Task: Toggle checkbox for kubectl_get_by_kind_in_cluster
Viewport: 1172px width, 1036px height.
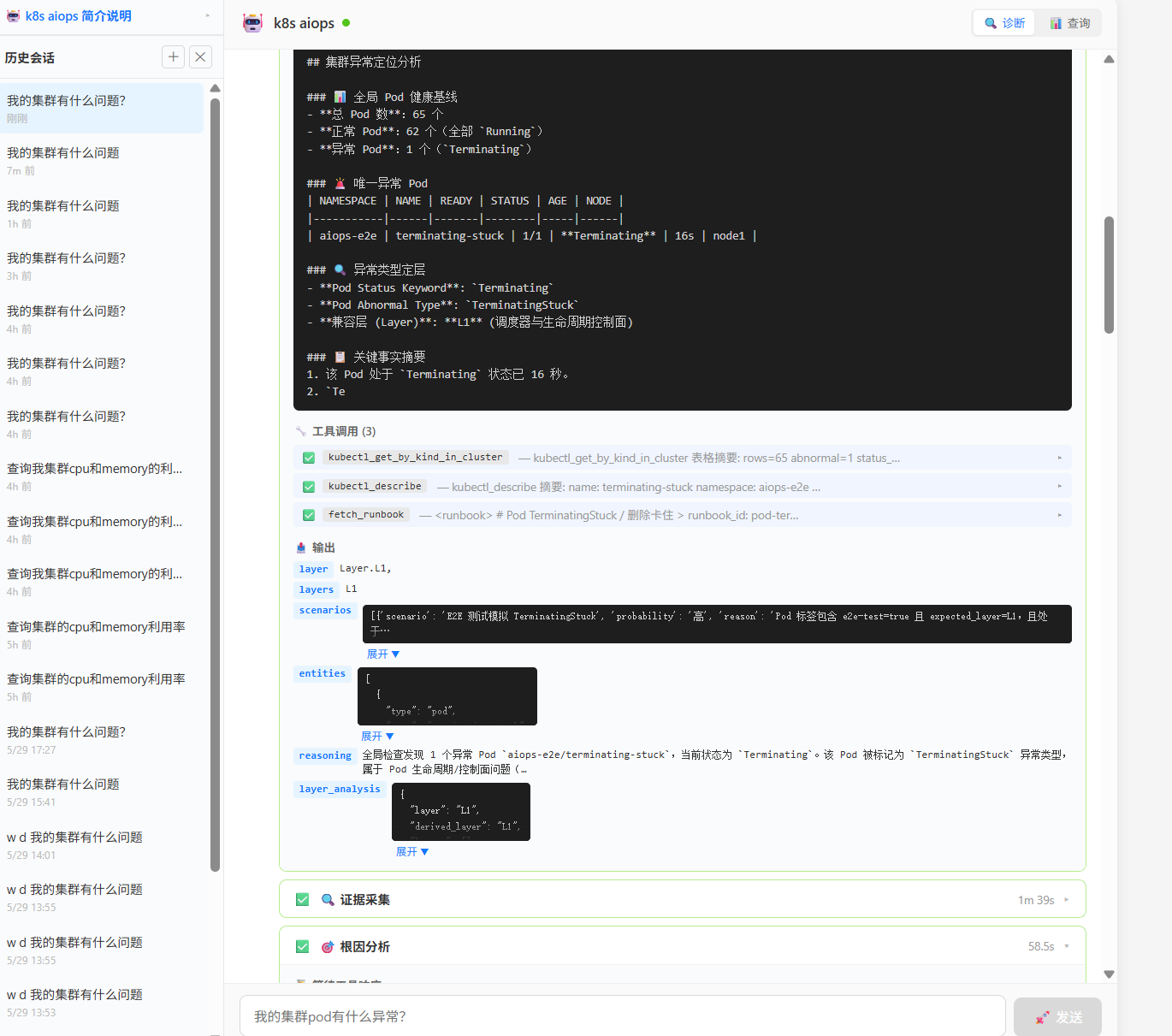Action: [x=309, y=458]
